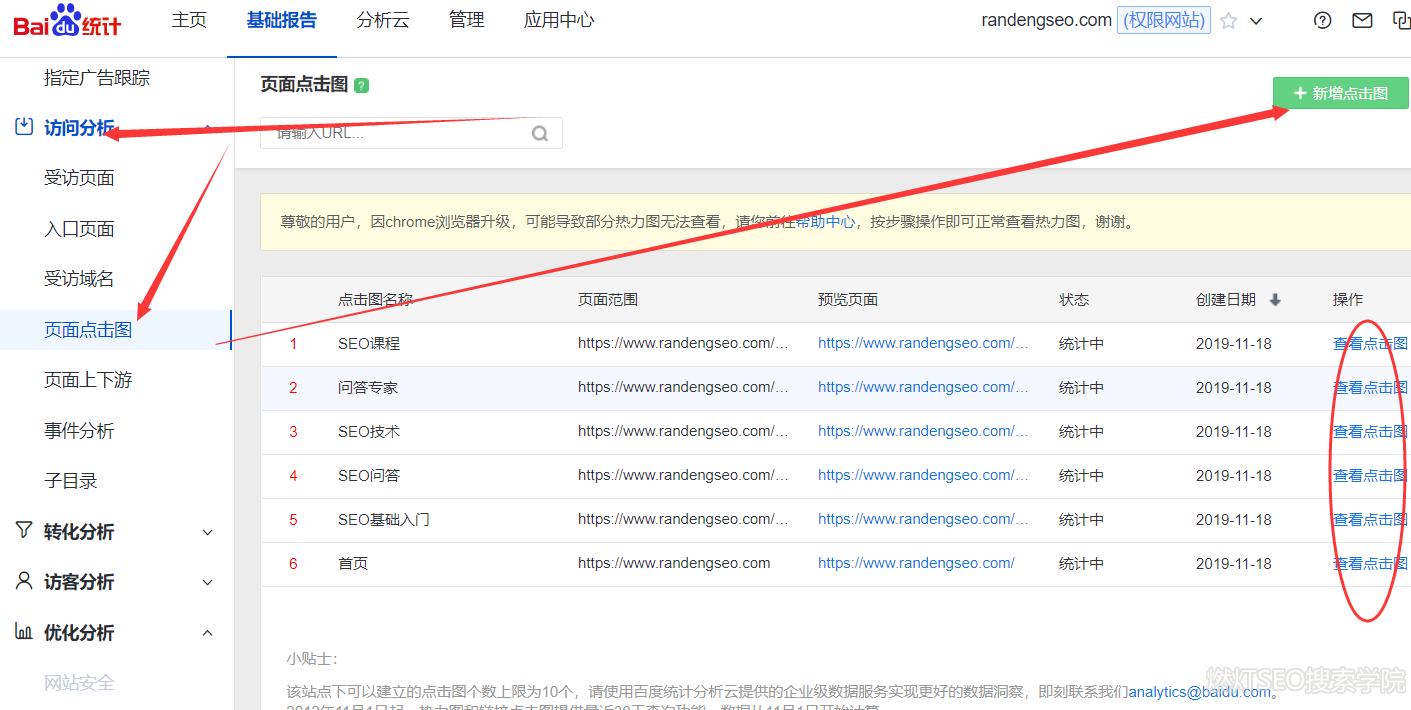Expand the 访客分析 section chevron
The height and width of the screenshot is (710, 1411).
coord(208,582)
